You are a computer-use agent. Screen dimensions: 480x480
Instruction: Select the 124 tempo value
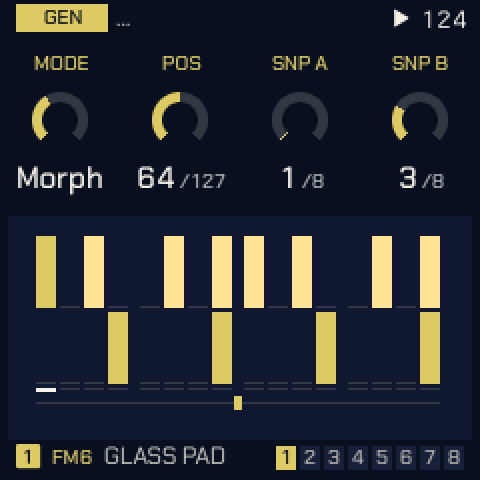tap(445, 19)
